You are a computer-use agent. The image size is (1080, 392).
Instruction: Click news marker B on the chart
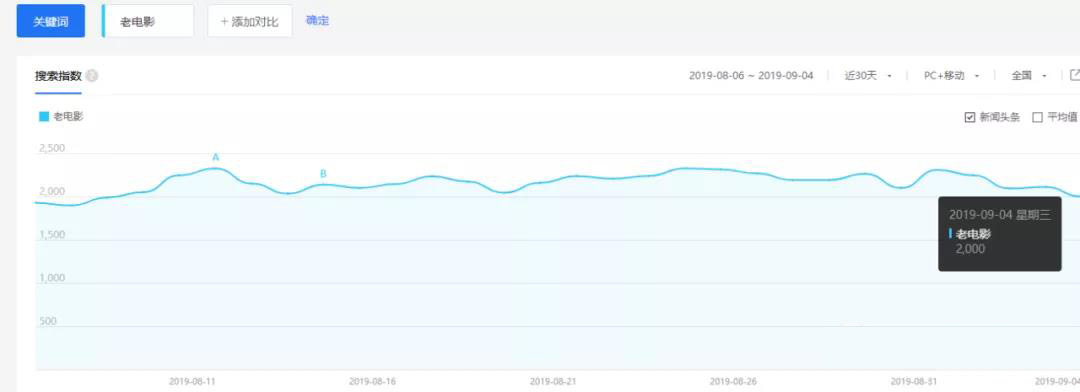323,174
